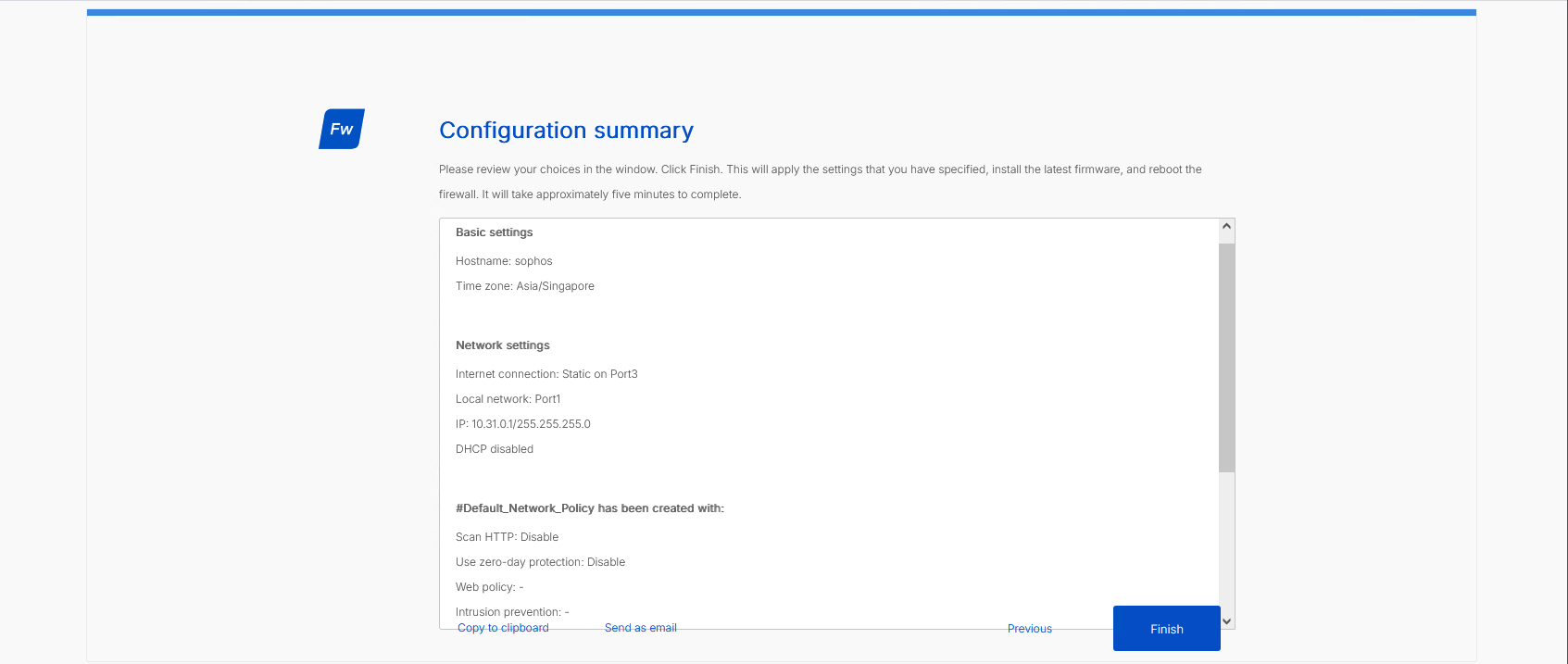Click the Fw firewall logo icon
Viewport: 1568px width, 664px height.
342,129
